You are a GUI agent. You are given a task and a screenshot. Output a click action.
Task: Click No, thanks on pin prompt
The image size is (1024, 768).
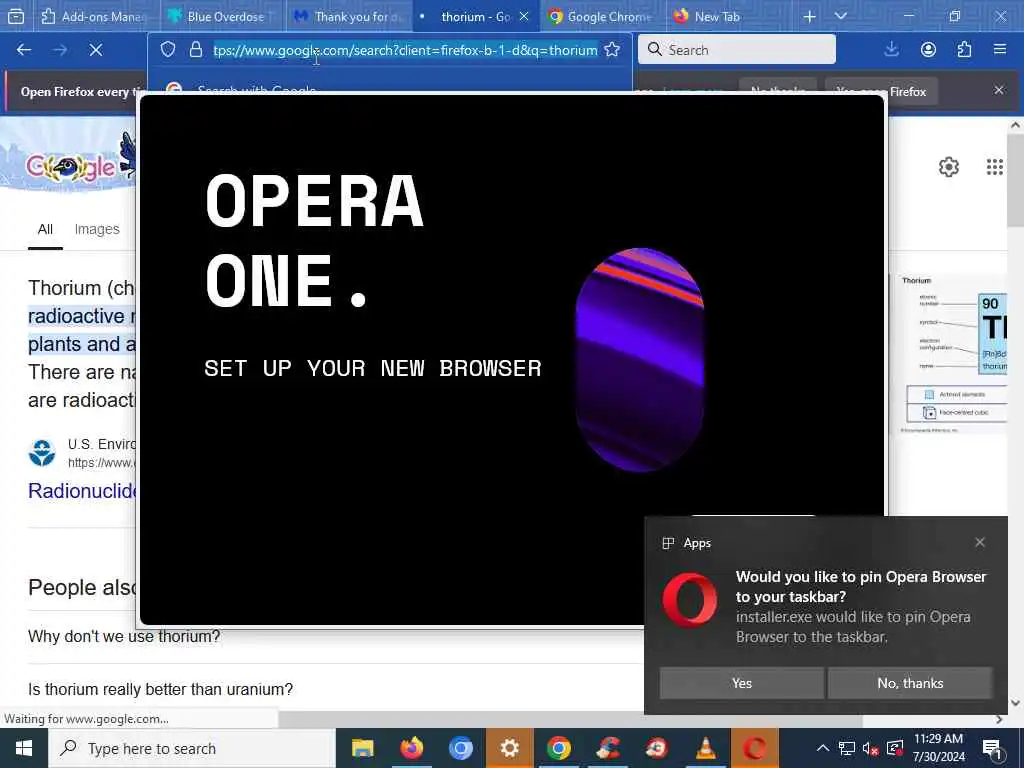(910, 683)
